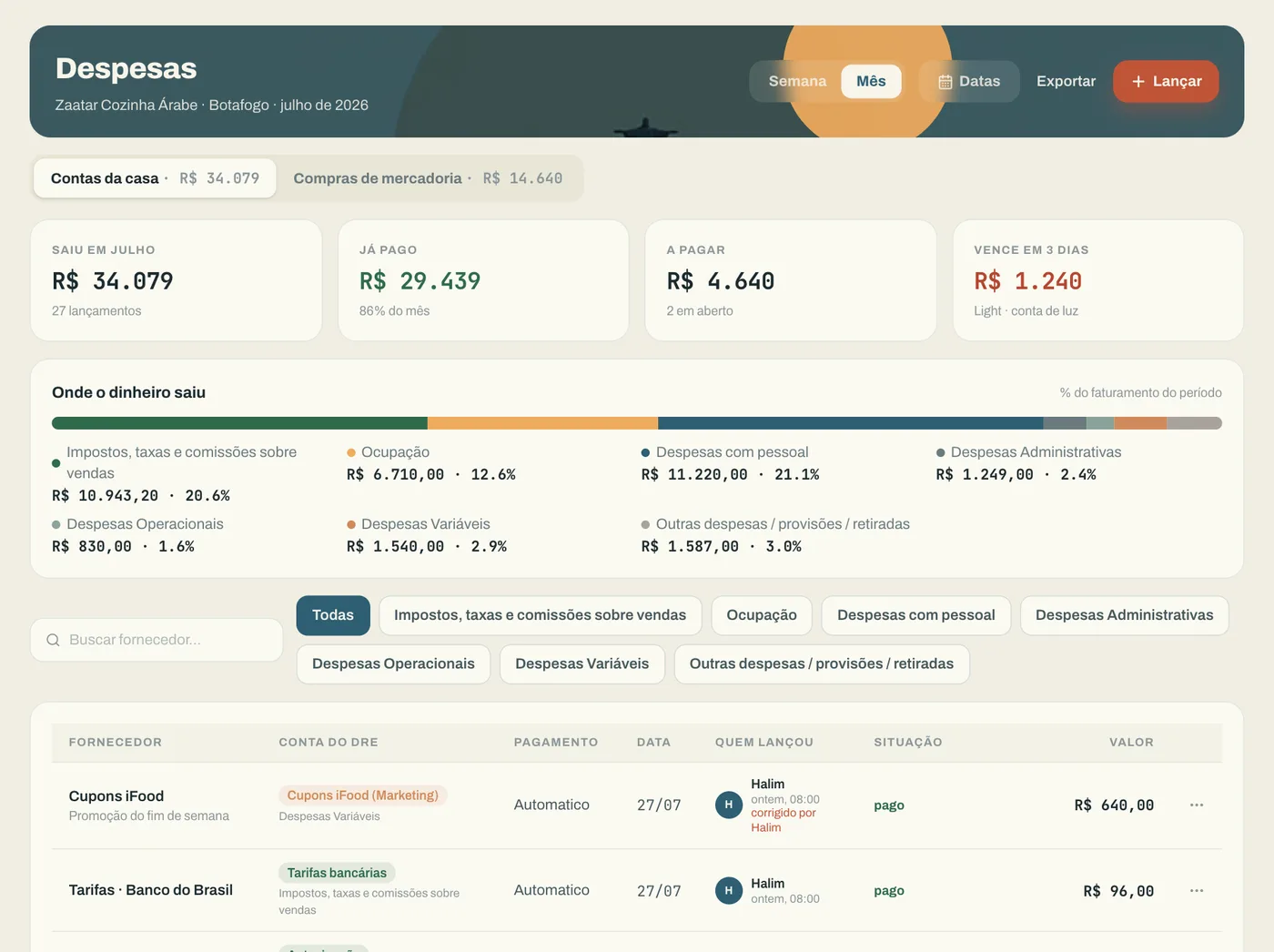Open the Datas calendar picker
1274x952 pixels.
point(969,81)
